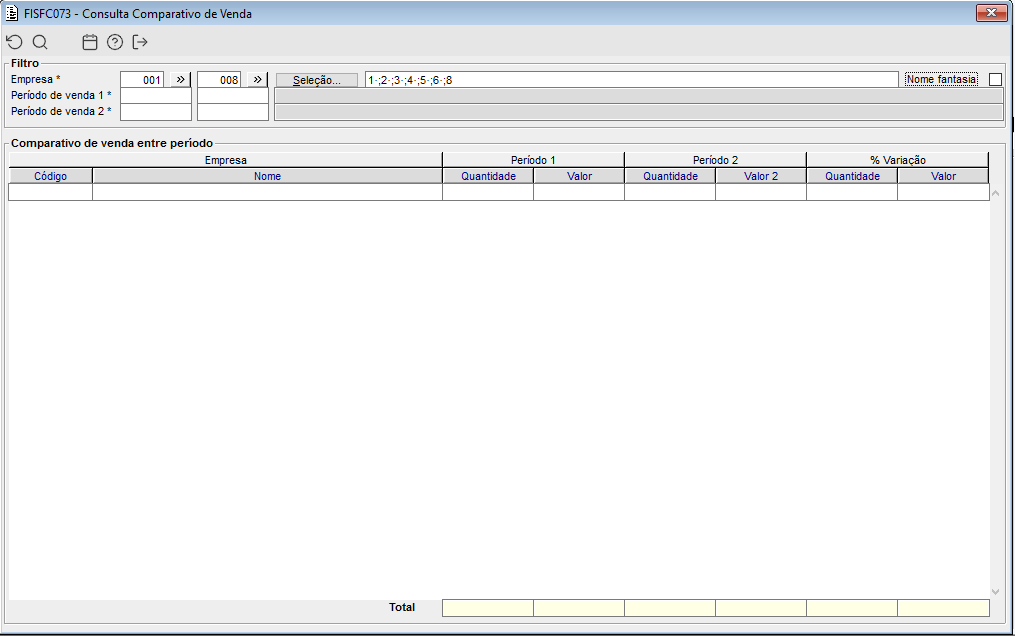
Task: Click the Valor 2 column header
Action: pos(761,176)
